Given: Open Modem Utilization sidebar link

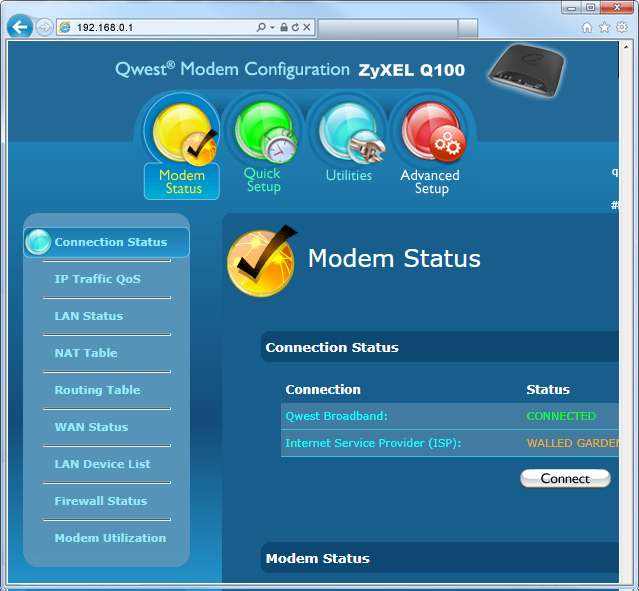Looking at the screenshot, I should (x=110, y=538).
